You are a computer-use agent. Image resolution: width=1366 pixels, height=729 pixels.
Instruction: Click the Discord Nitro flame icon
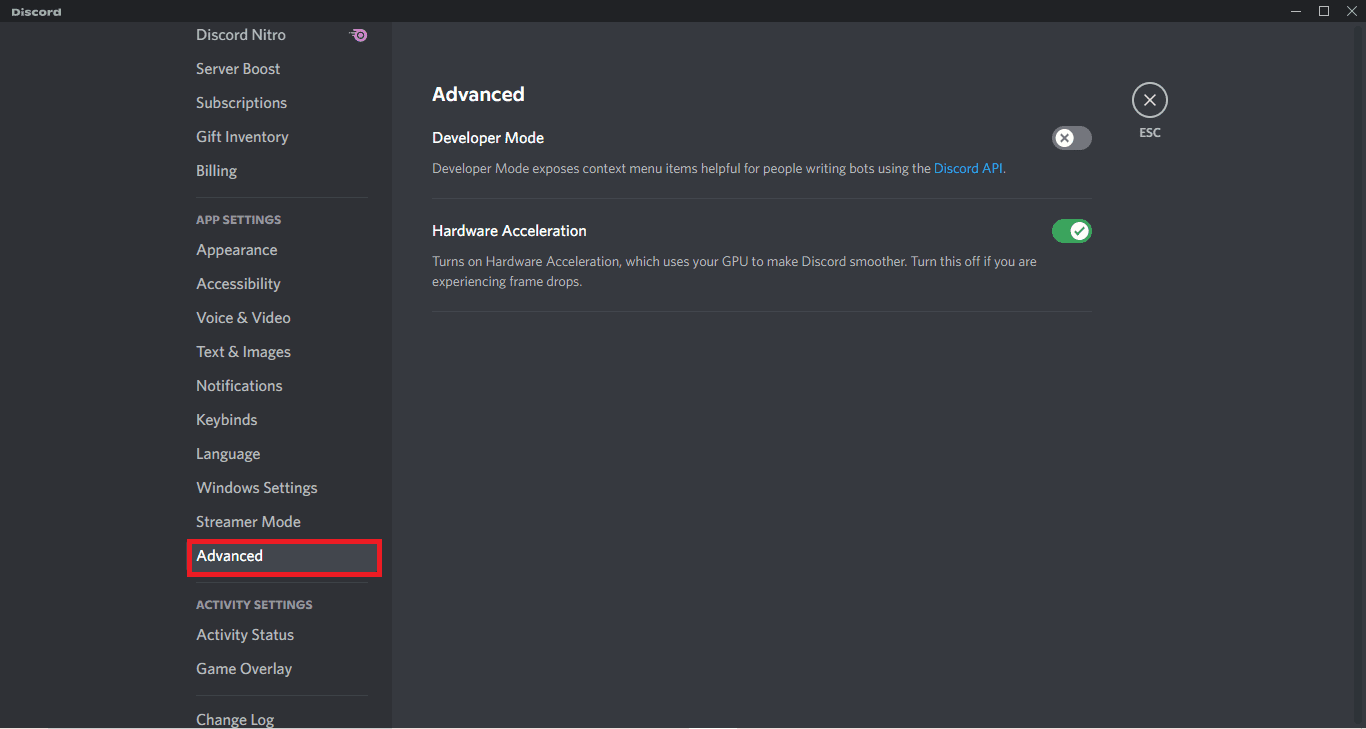pos(357,34)
